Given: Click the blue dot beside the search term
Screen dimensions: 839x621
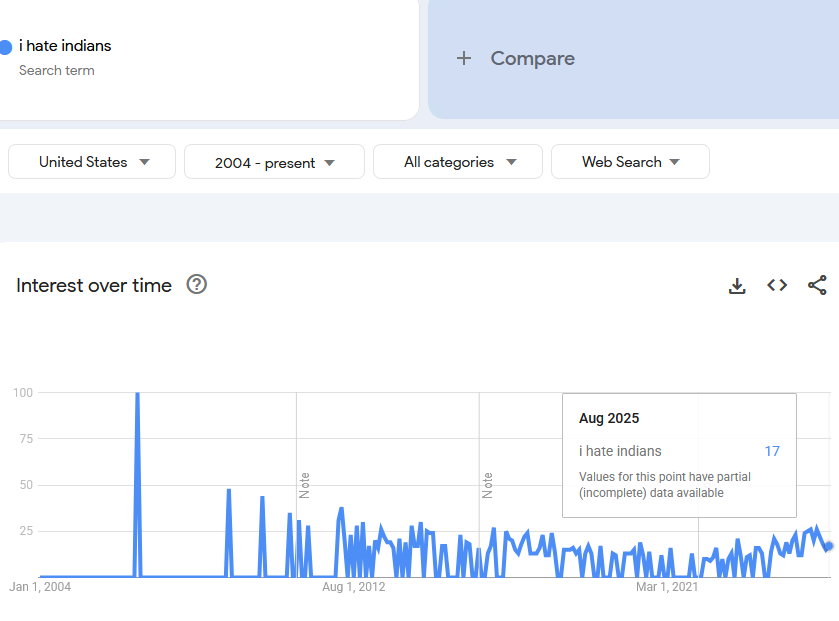Looking at the screenshot, I should [5, 47].
